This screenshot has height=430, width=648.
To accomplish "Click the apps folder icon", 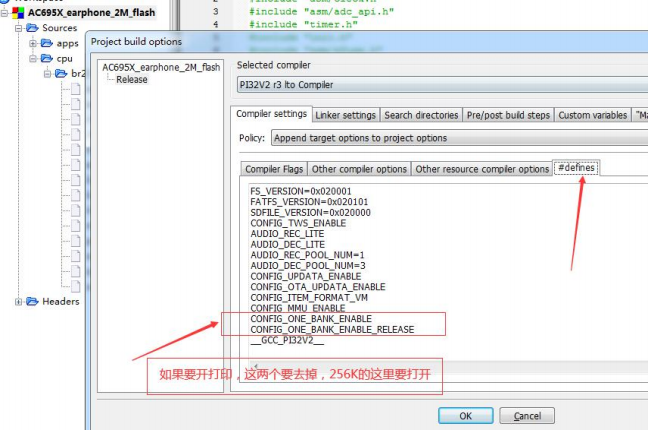I will (x=47, y=43).
